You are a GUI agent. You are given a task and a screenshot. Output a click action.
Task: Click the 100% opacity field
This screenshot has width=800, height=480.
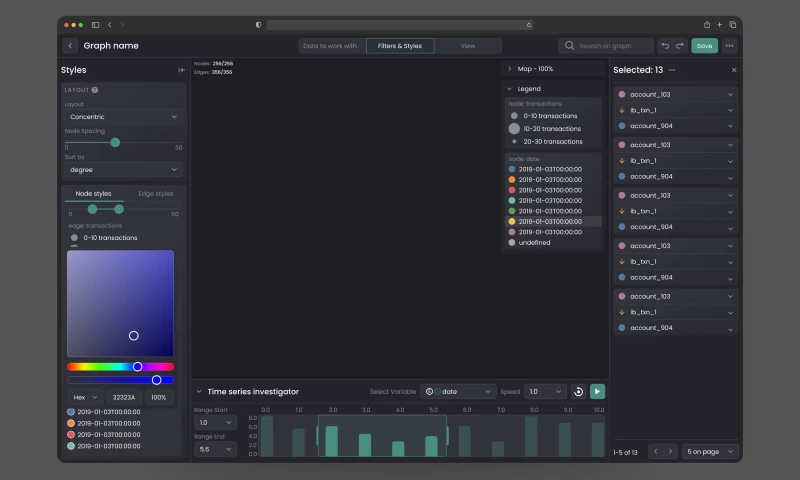click(x=159, y=397)
